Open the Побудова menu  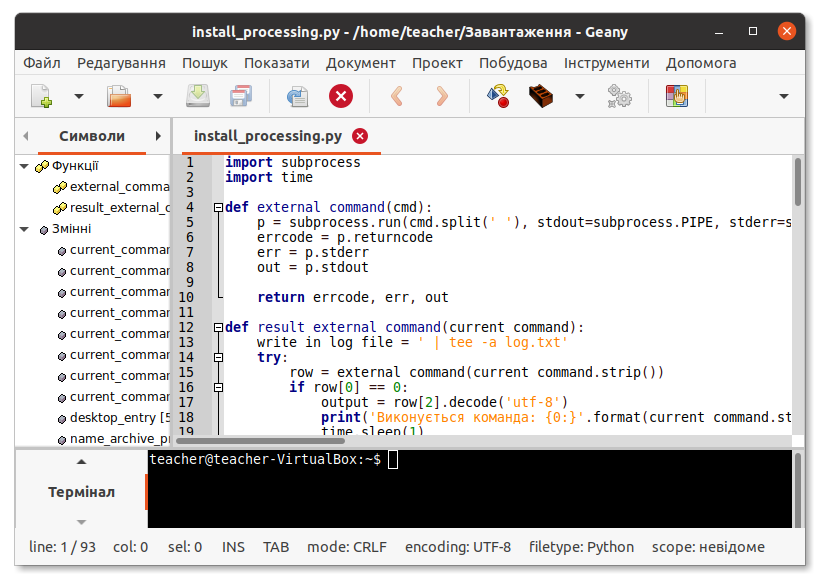pyautogui.click(x=513, y=63)
